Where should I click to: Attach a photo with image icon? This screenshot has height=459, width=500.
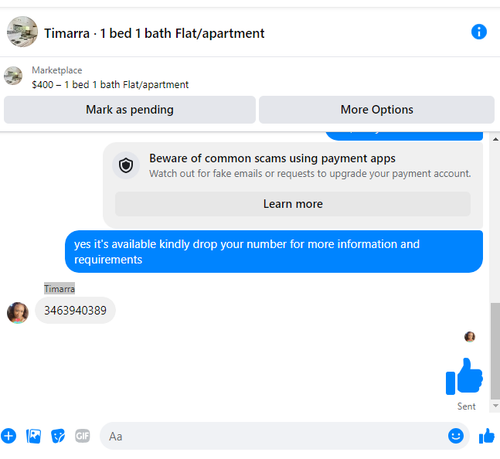pos(33,436)
